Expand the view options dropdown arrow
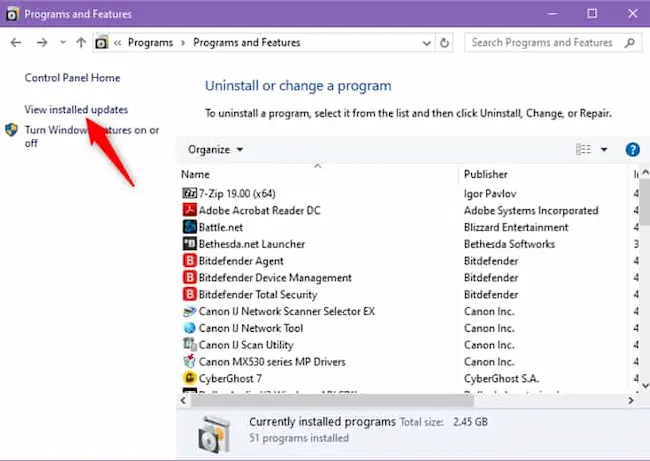The image size is (650, 461). point(604,150)
